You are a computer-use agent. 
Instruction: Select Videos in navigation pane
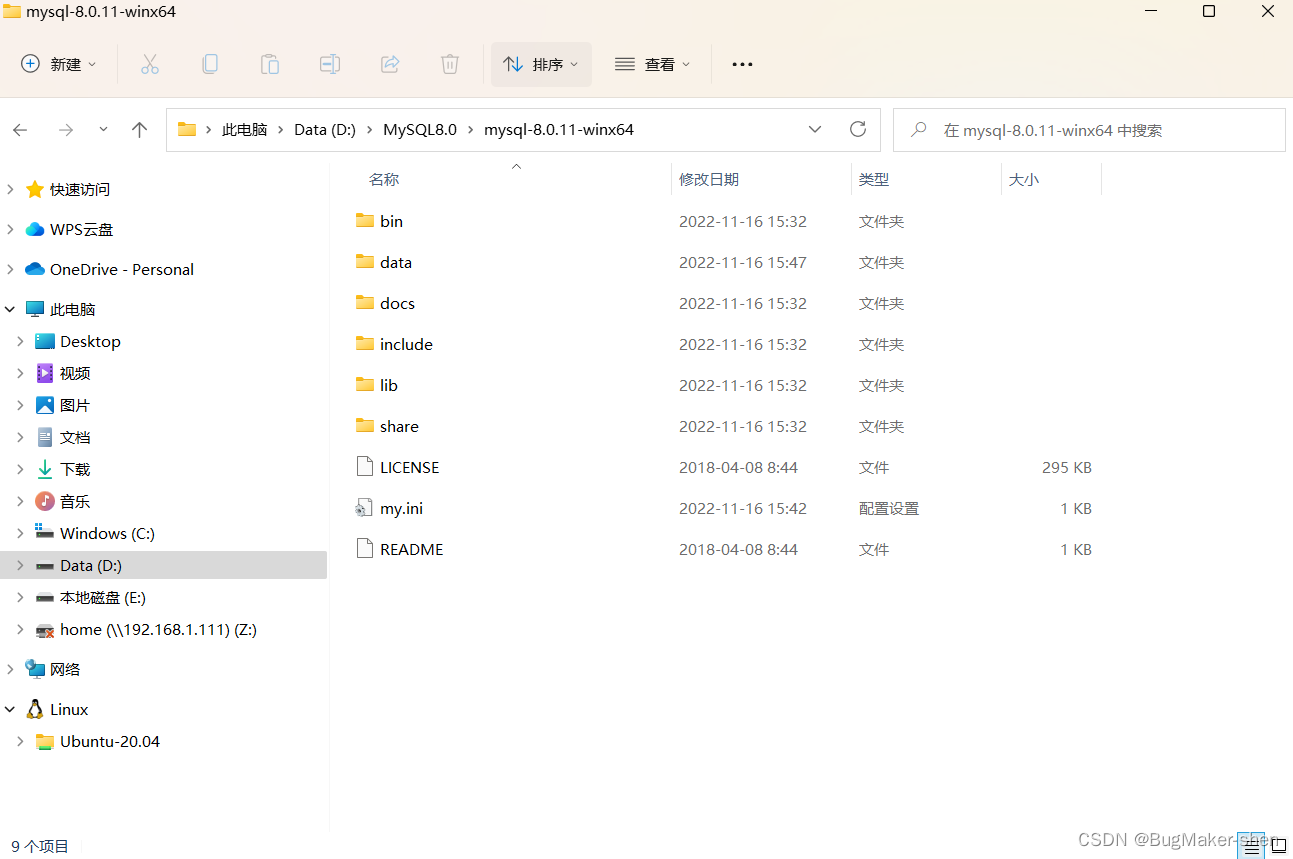click(75, 373)
